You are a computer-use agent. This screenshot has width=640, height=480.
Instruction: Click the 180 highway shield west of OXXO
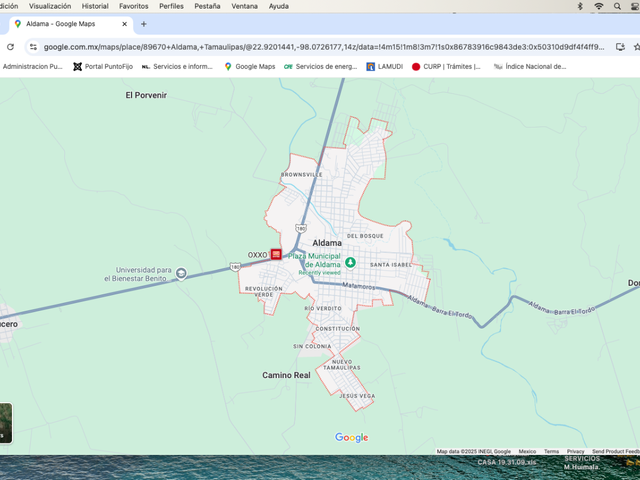[x=235, y=267]
